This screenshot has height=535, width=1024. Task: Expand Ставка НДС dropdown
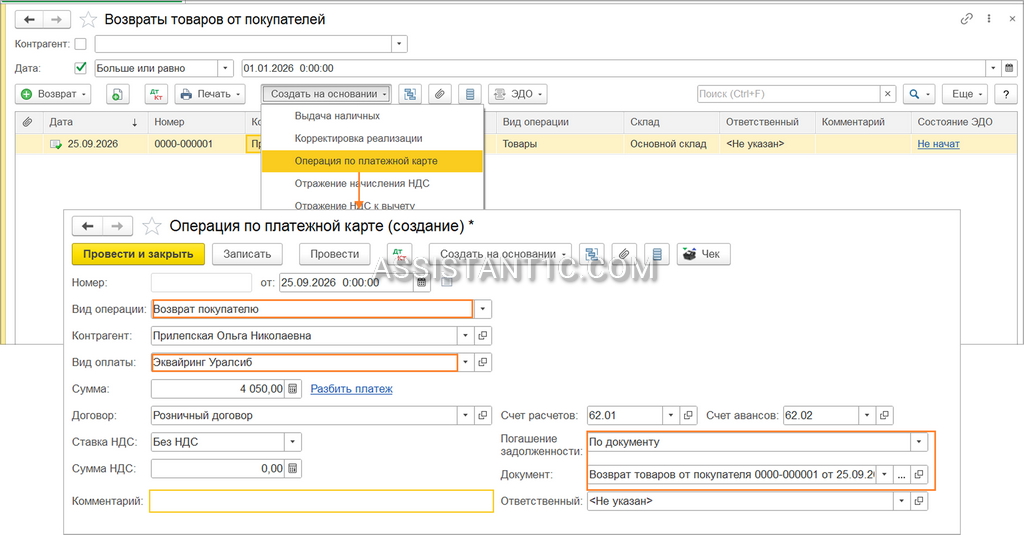point(293,442)
